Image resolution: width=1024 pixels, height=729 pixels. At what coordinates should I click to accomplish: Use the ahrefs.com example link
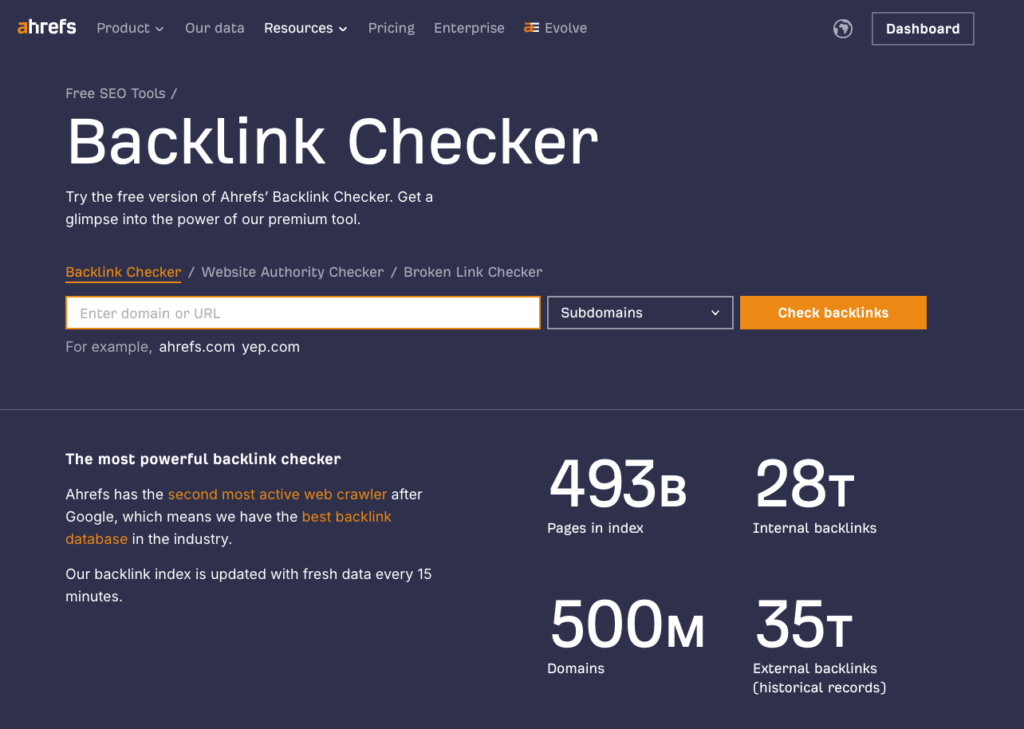pyautogui.click(x=197, y=347)
